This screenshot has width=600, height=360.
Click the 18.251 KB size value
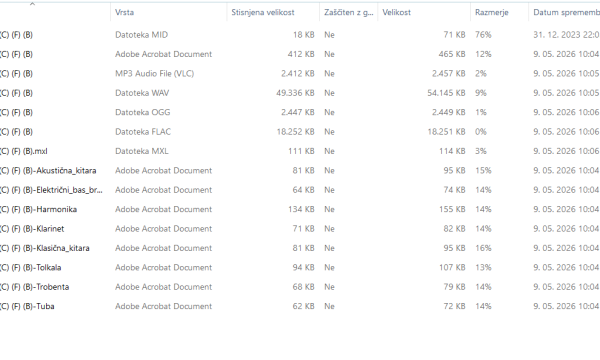tap(447, 132)
